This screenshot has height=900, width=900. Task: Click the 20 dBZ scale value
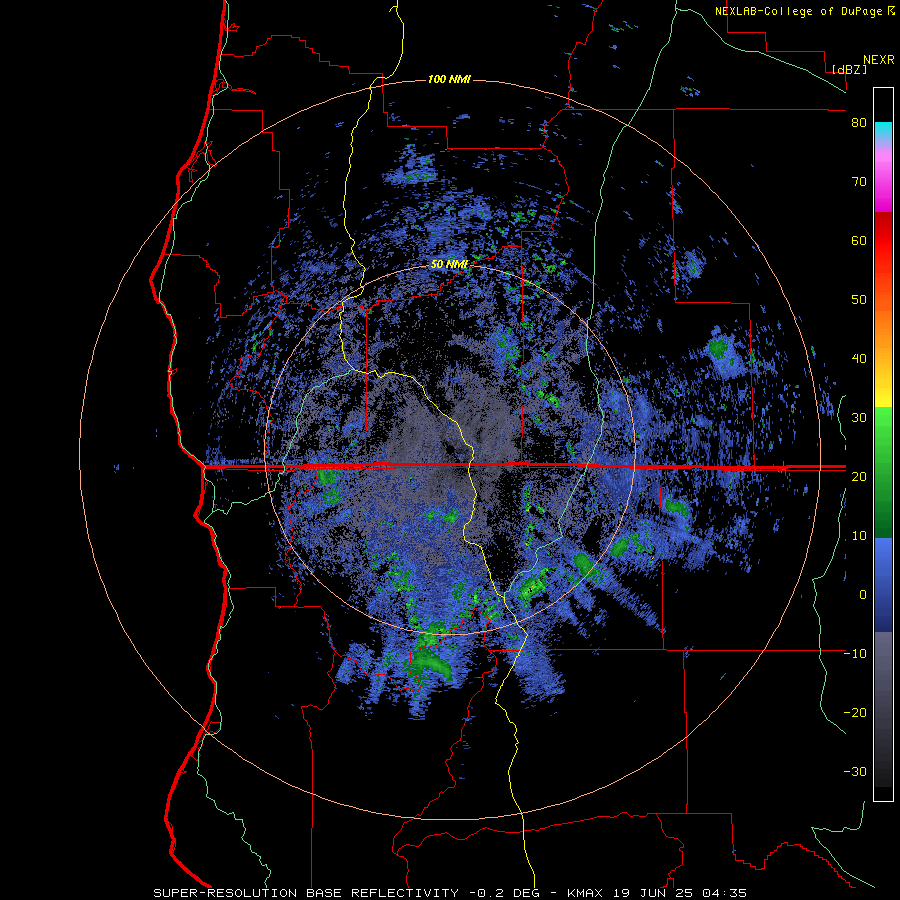859,476
